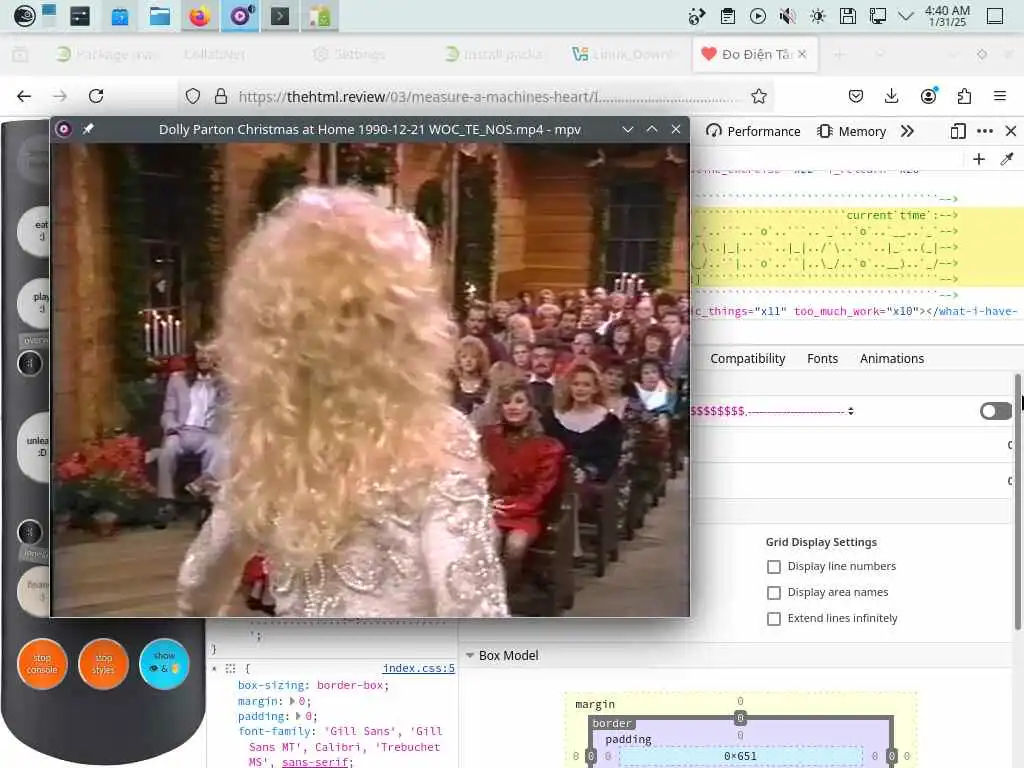
Task: Open the Performance devtools tab
Action: (753, 131)
